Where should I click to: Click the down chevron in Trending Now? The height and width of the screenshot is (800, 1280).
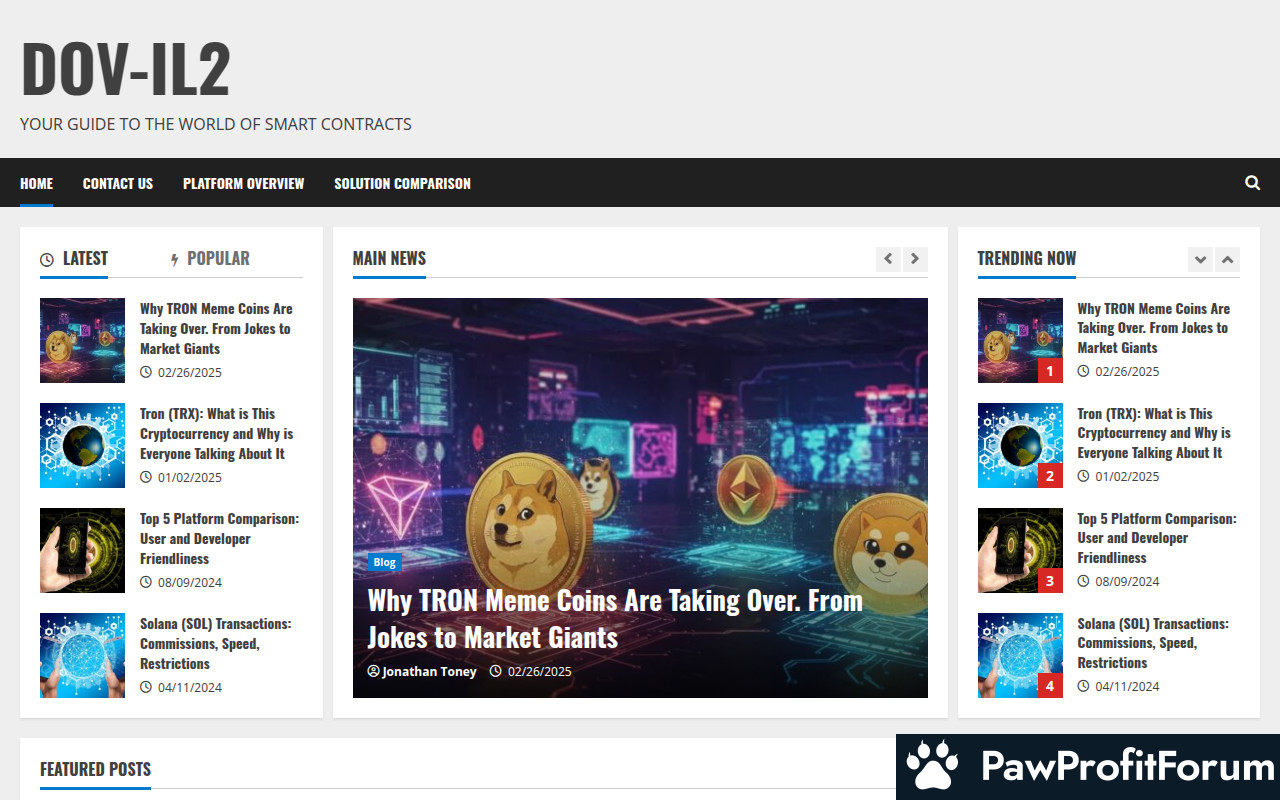(1200, 259)
